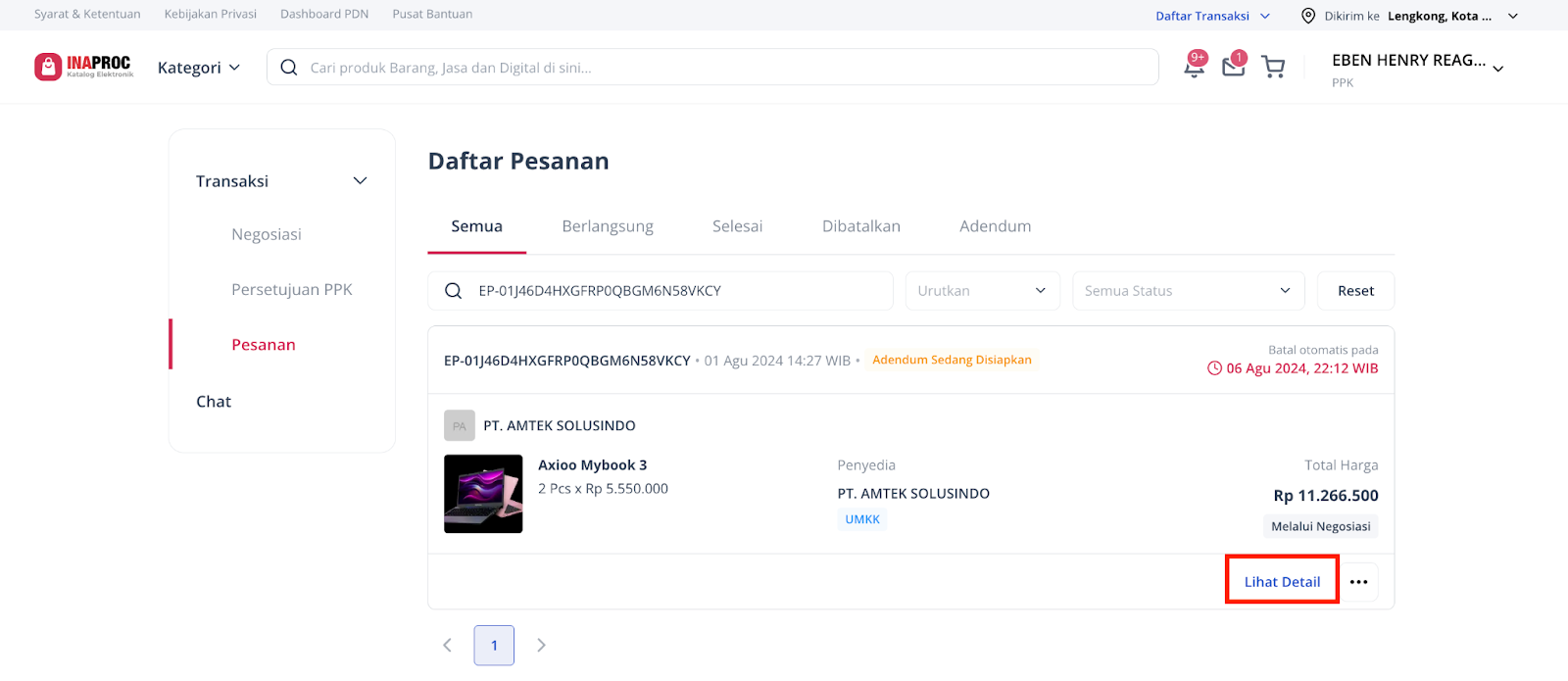Open Syarat & Ketentuan link
Image resolution: width=1568 pixels, height=681 pixels.
(x=87, y=15)
